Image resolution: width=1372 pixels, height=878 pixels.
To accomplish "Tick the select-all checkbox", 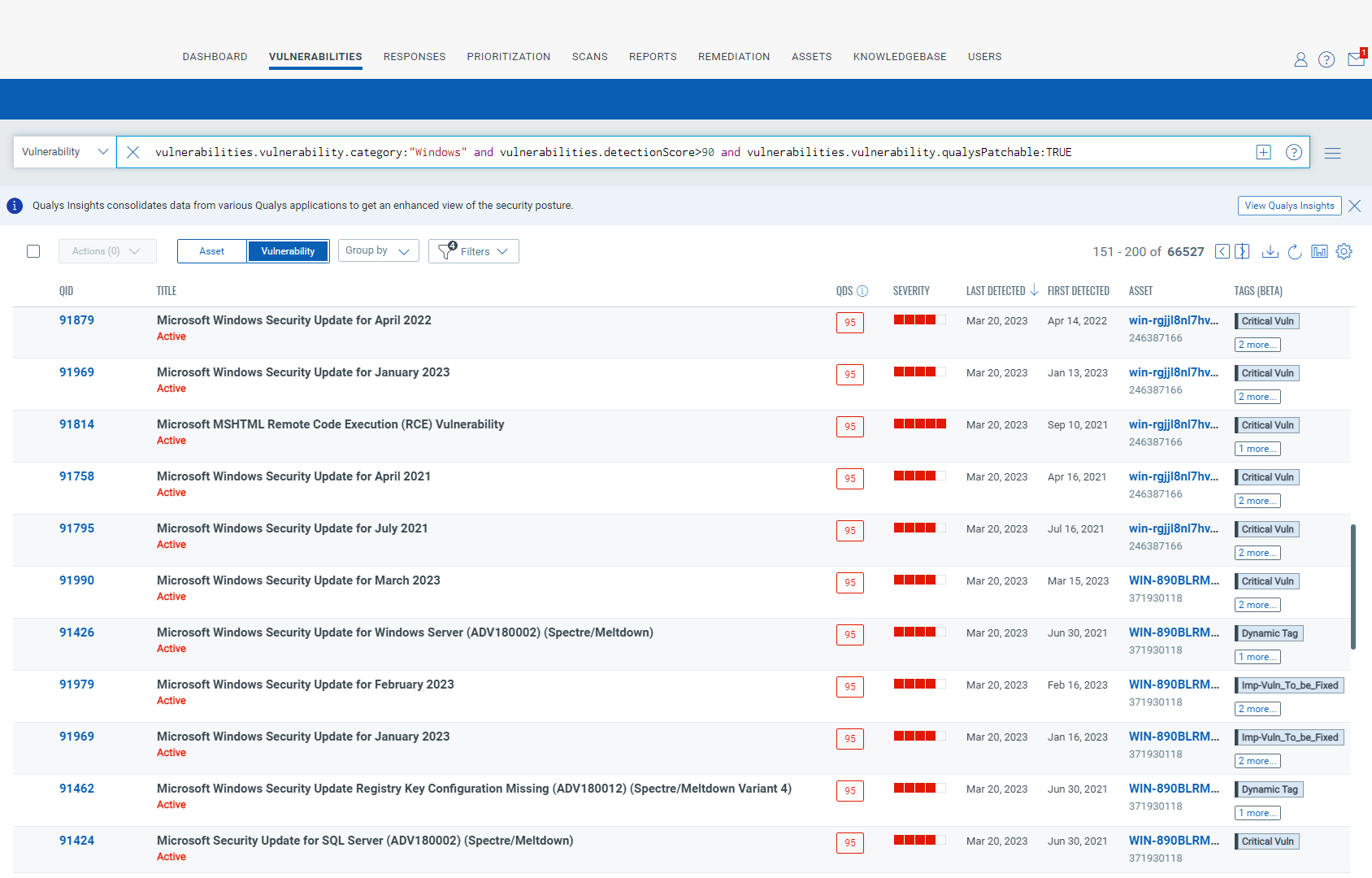I will pyautogui.click(x=33, y=251).
